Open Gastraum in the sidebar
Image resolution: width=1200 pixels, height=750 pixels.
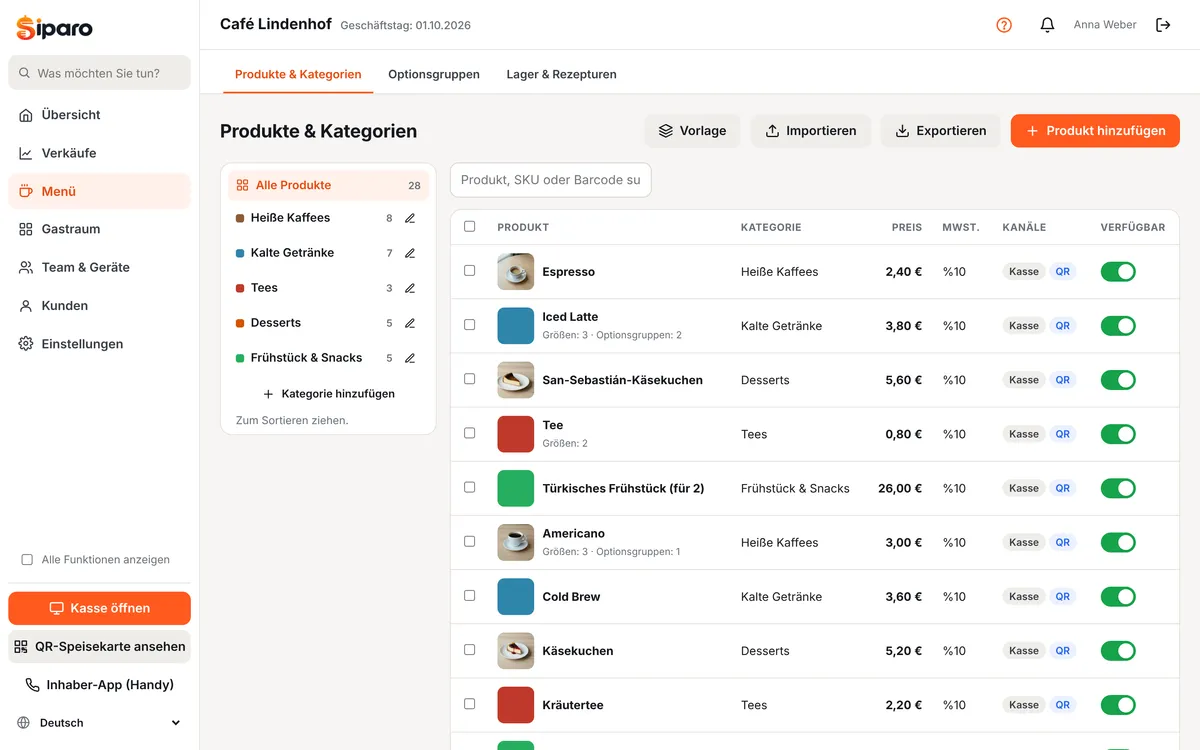[x=99, y=229]
